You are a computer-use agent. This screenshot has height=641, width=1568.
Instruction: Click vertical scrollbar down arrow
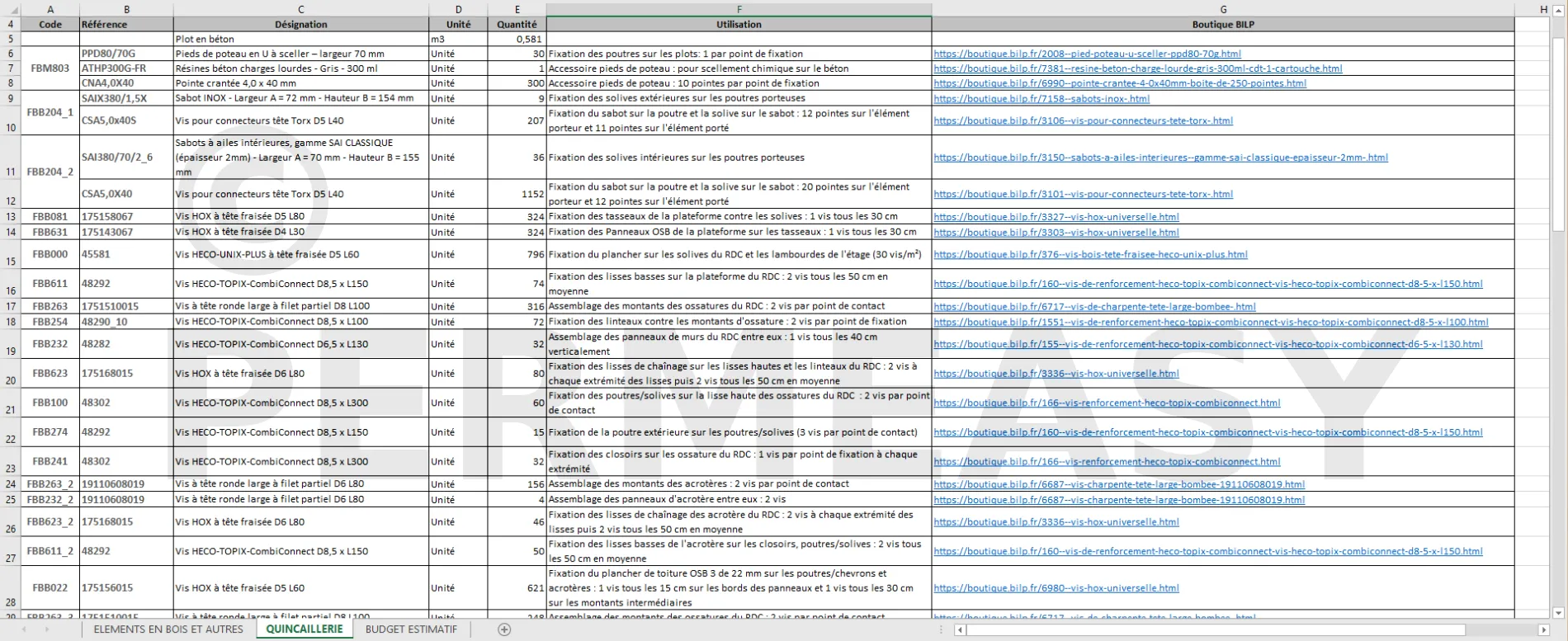click(1558, 613)
